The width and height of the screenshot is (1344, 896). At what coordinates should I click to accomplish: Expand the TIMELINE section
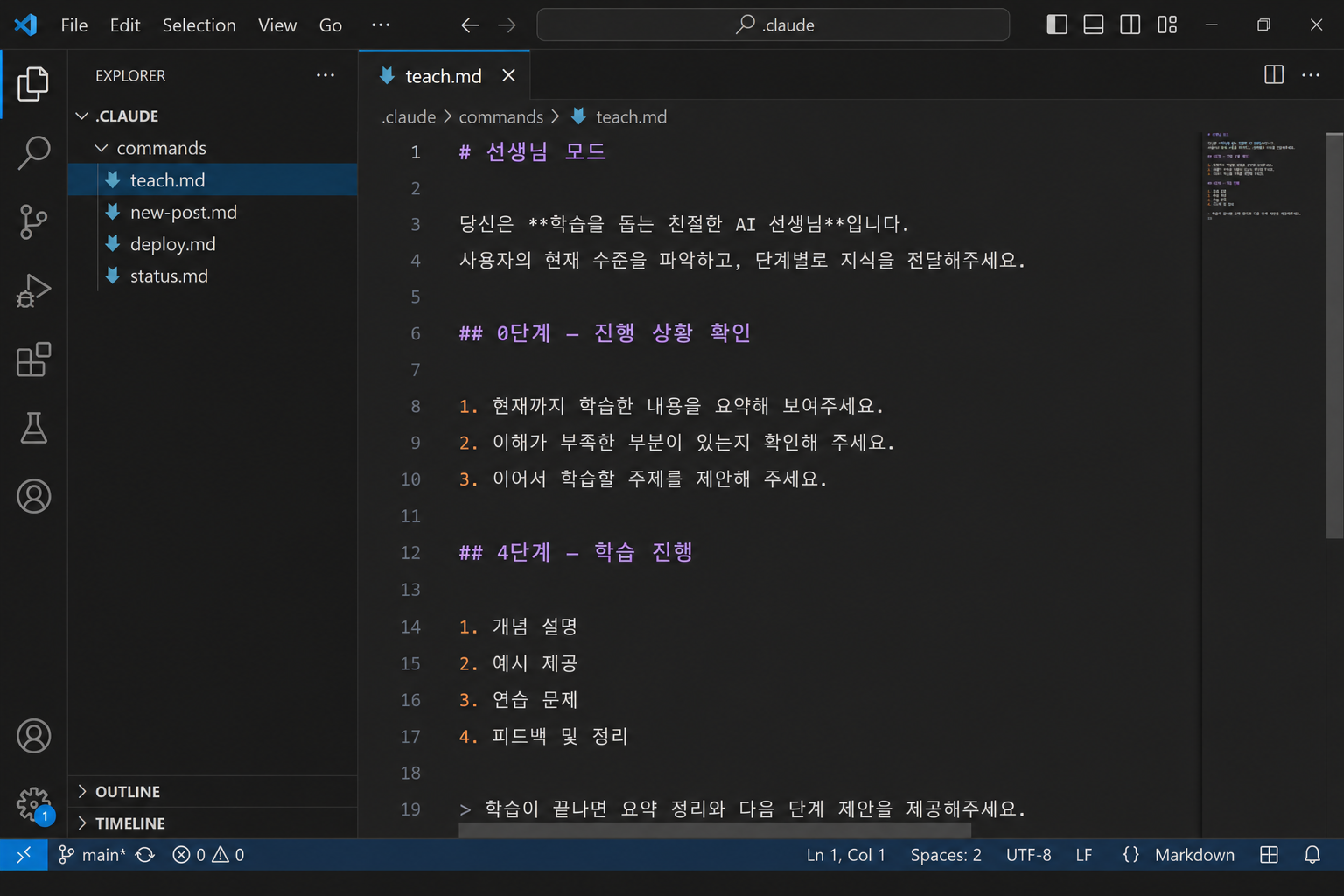[x=213, y=823]
